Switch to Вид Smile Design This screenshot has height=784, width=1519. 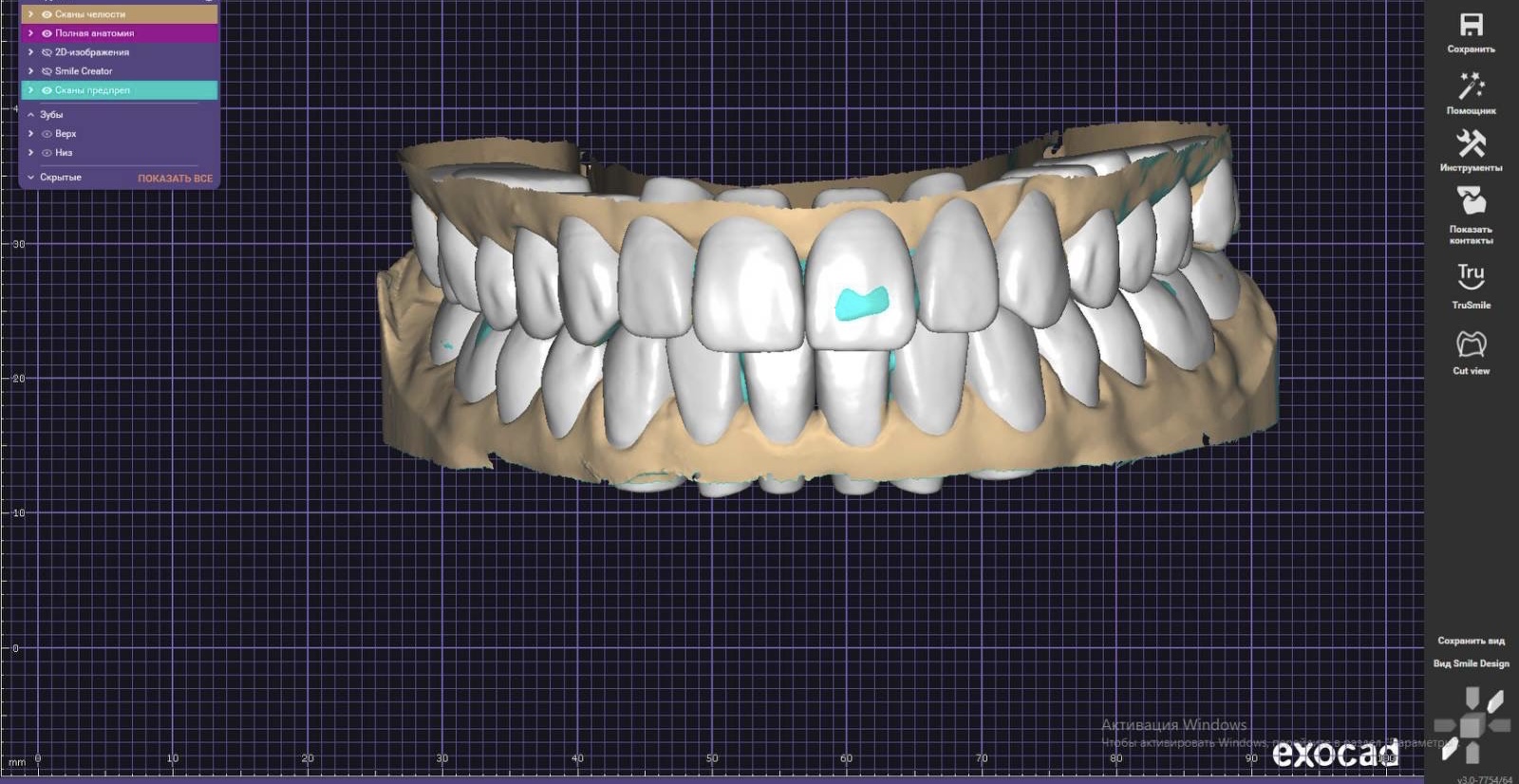click(x=1471, y=663)
